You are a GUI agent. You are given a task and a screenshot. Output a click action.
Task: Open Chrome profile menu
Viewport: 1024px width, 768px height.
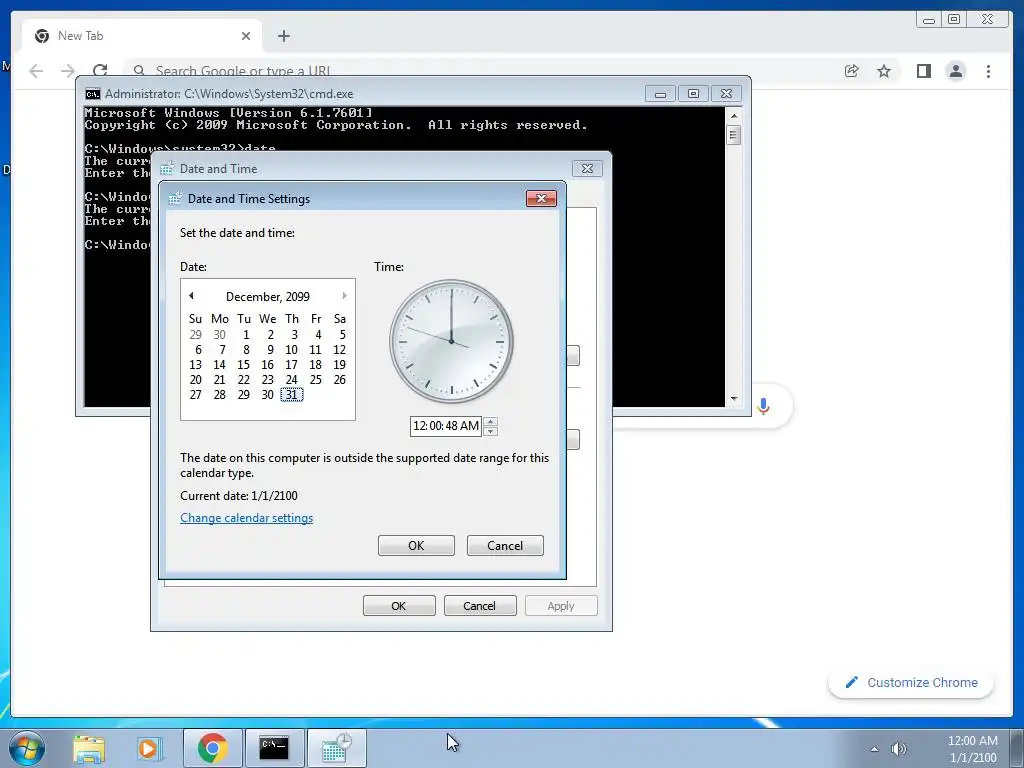[x=956, y=71]
